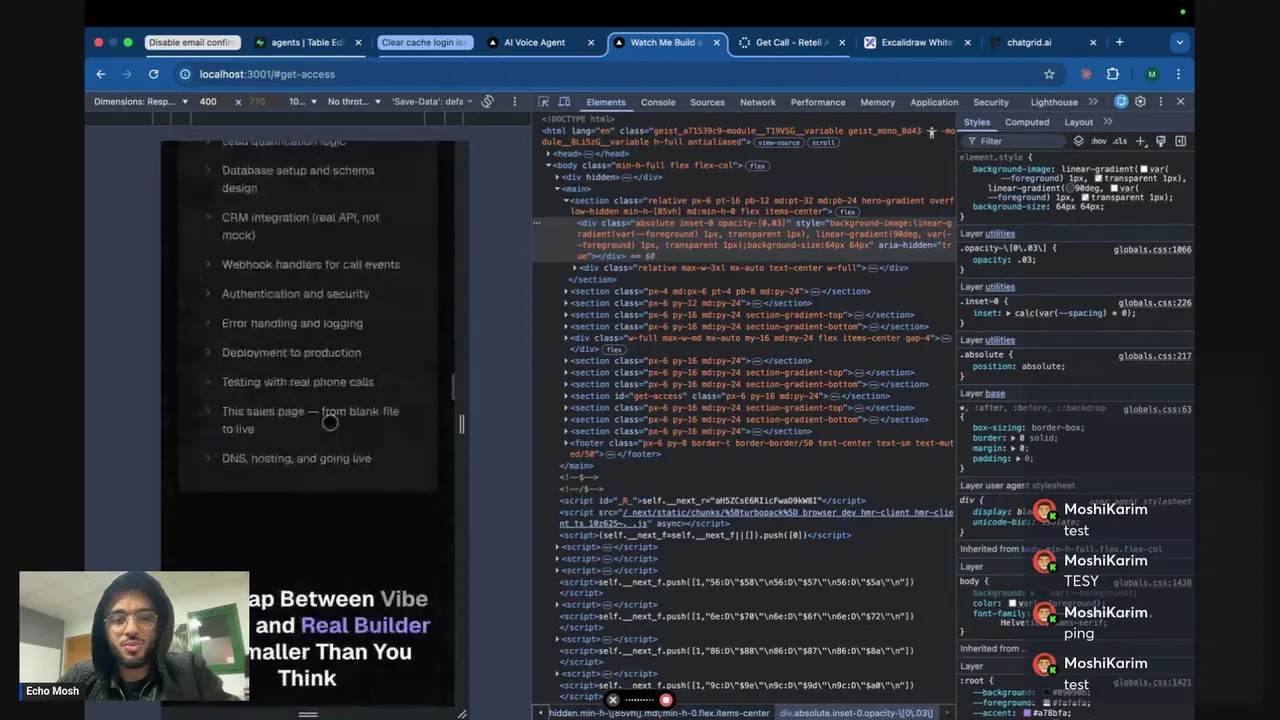Open the No throttling dropdown
This screenshot has width=1280, height=720.
[354, 102]
